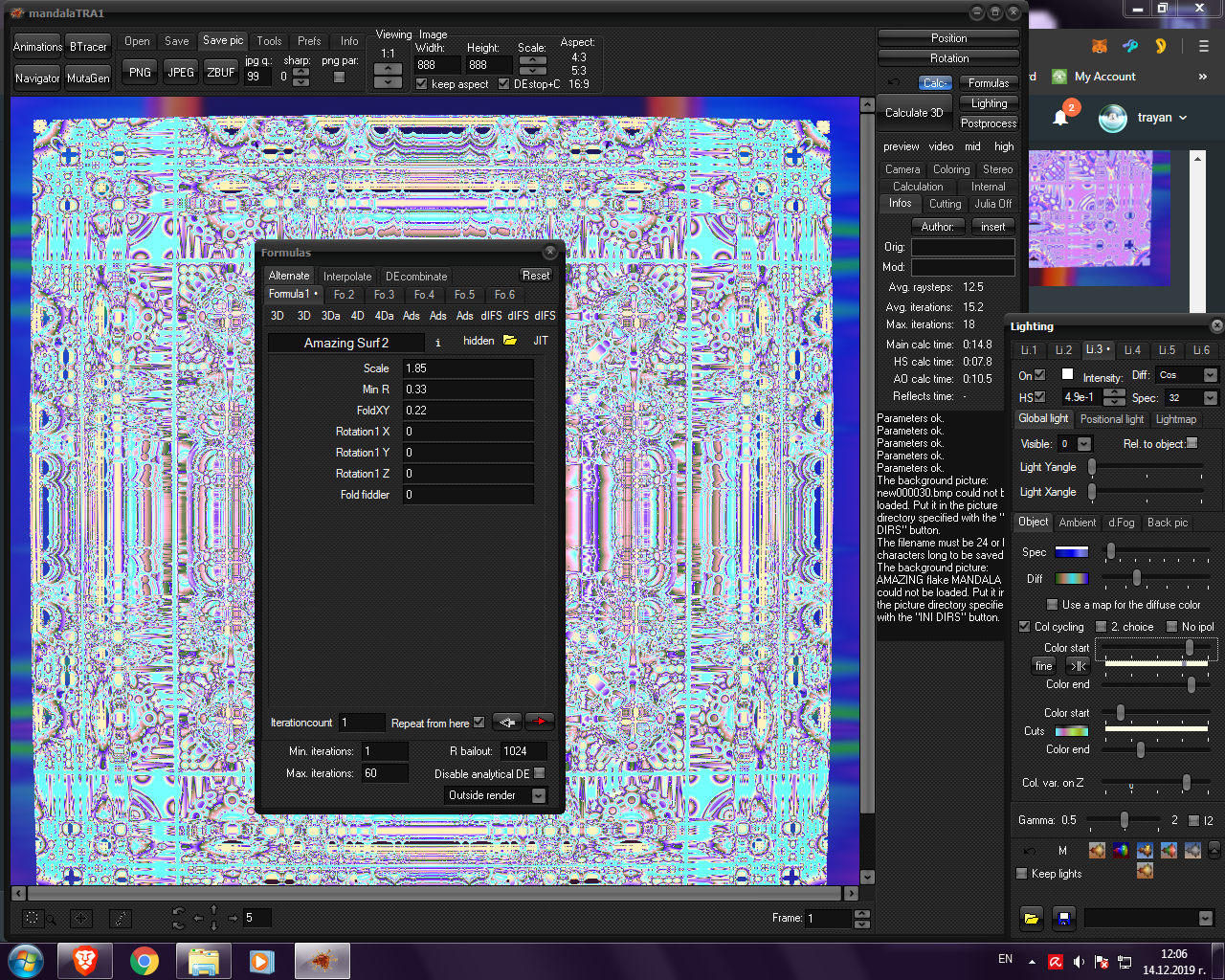This screenshot has height=980, width=1225.
Task: Click the undo arrow in the Lighting panel
Action: tap(1029, 850)
